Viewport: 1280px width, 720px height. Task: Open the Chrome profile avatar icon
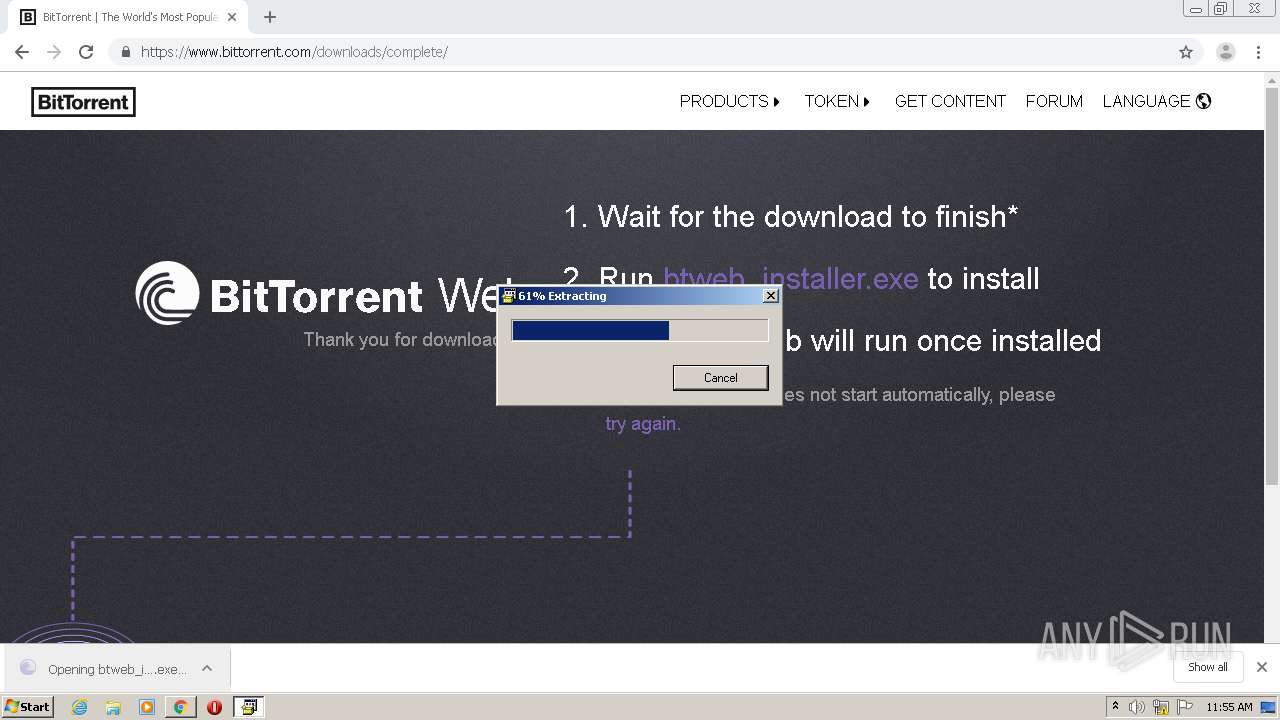(x=1226, y=52)
